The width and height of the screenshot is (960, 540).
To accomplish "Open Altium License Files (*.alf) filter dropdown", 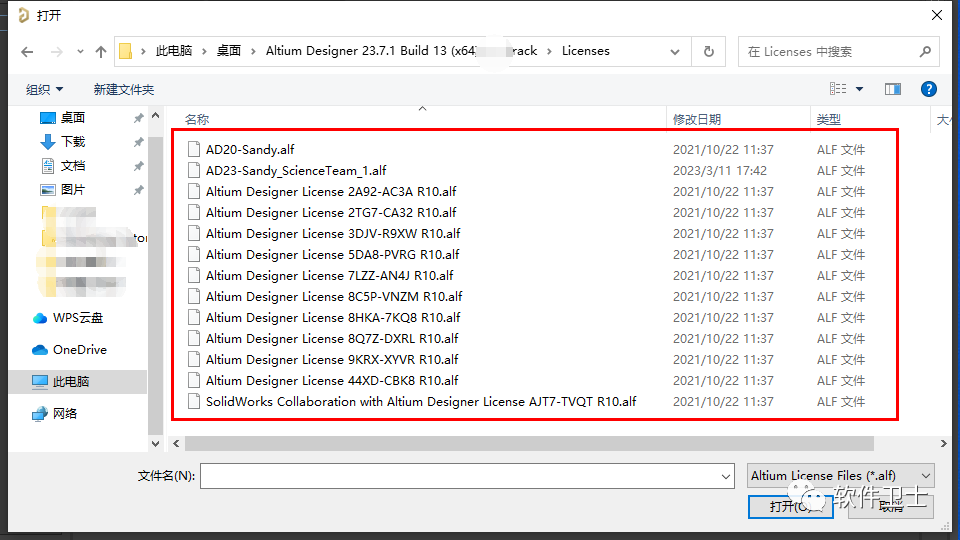I will click(841, 476).
